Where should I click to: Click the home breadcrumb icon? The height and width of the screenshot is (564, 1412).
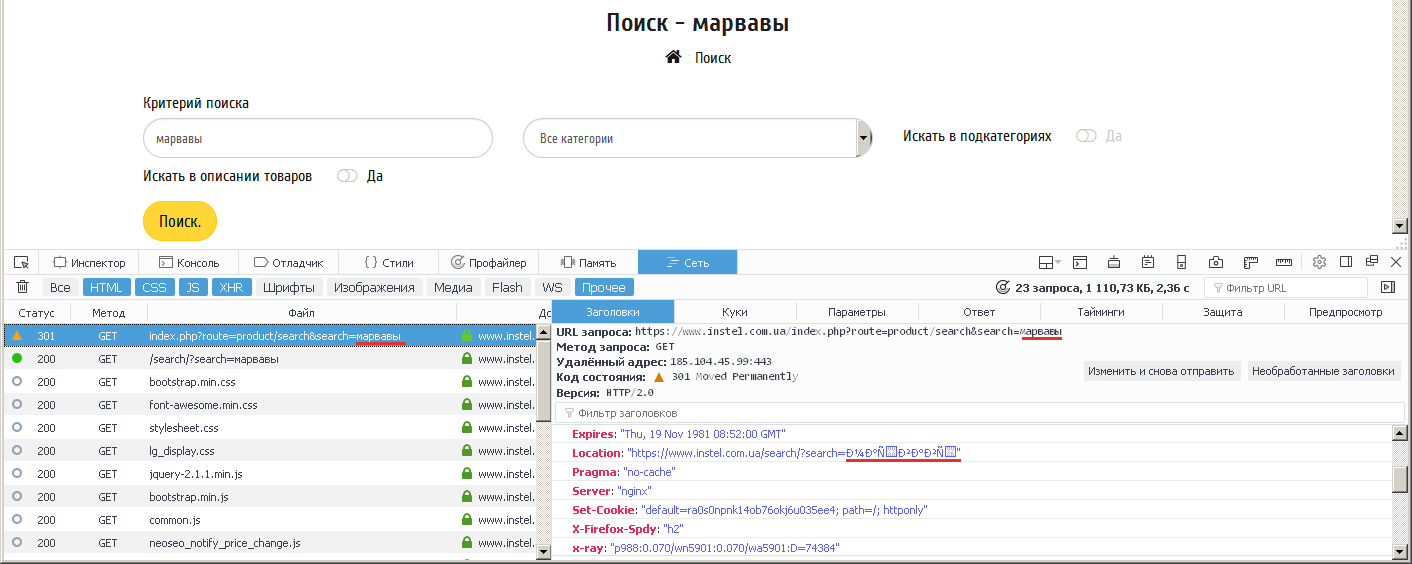point(673,57)
